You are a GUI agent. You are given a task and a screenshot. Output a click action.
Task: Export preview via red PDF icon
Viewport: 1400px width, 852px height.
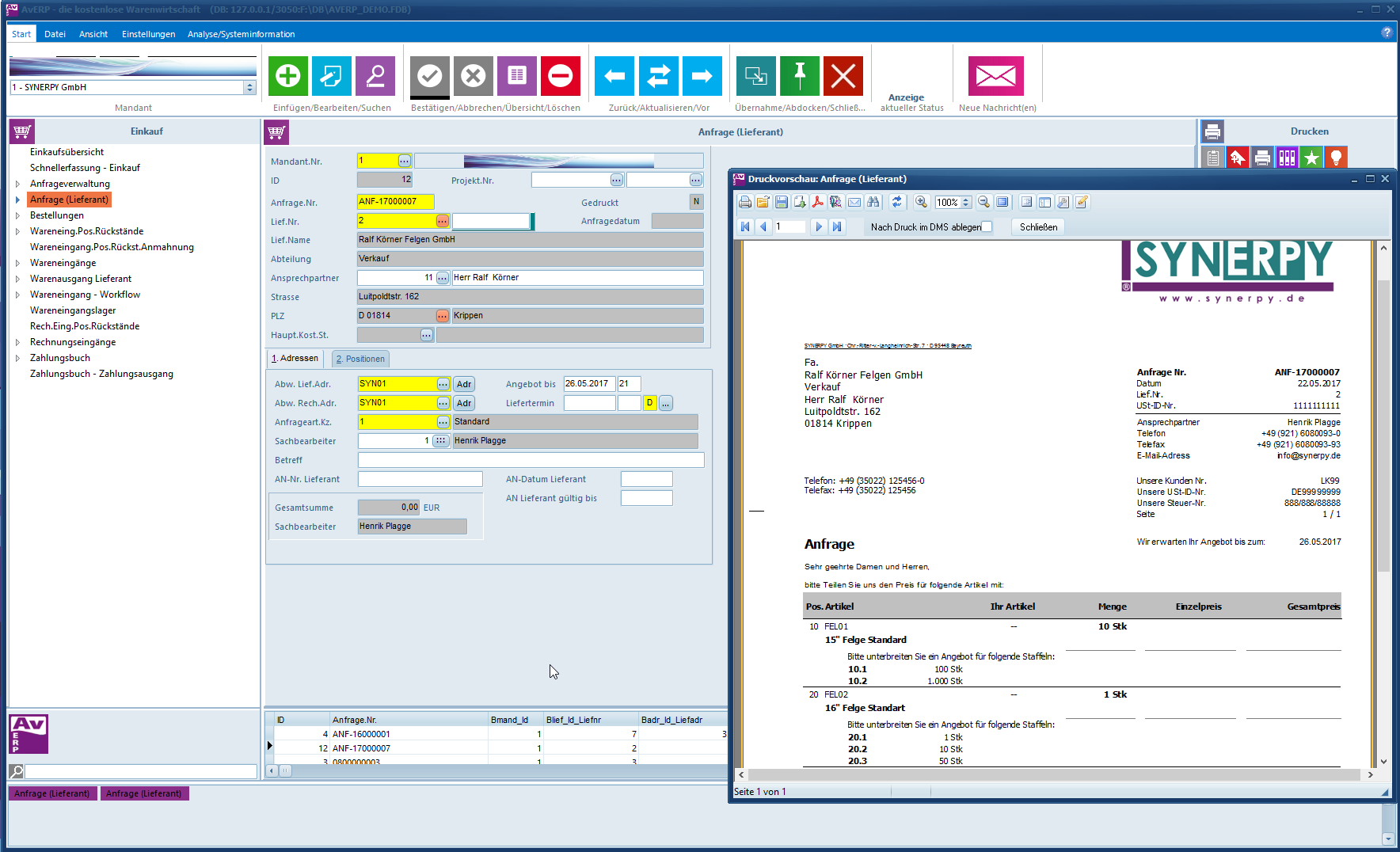click(x=817, y=203)
